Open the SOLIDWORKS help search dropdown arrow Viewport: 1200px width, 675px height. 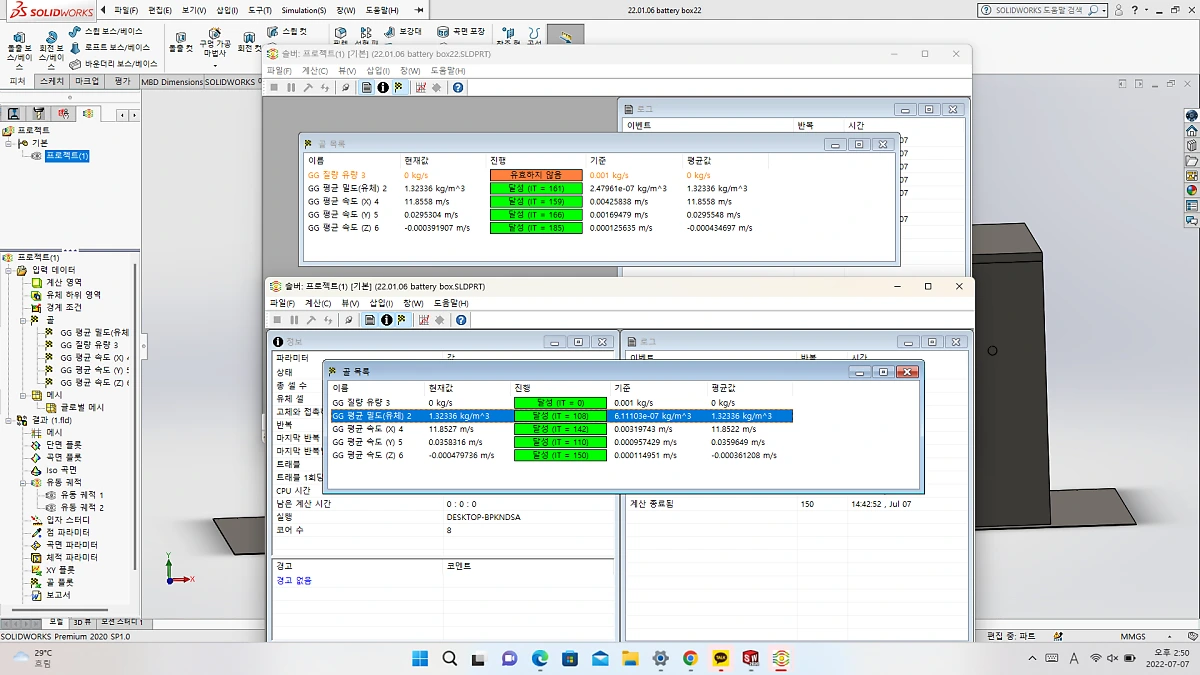(x=1103, y=10)
